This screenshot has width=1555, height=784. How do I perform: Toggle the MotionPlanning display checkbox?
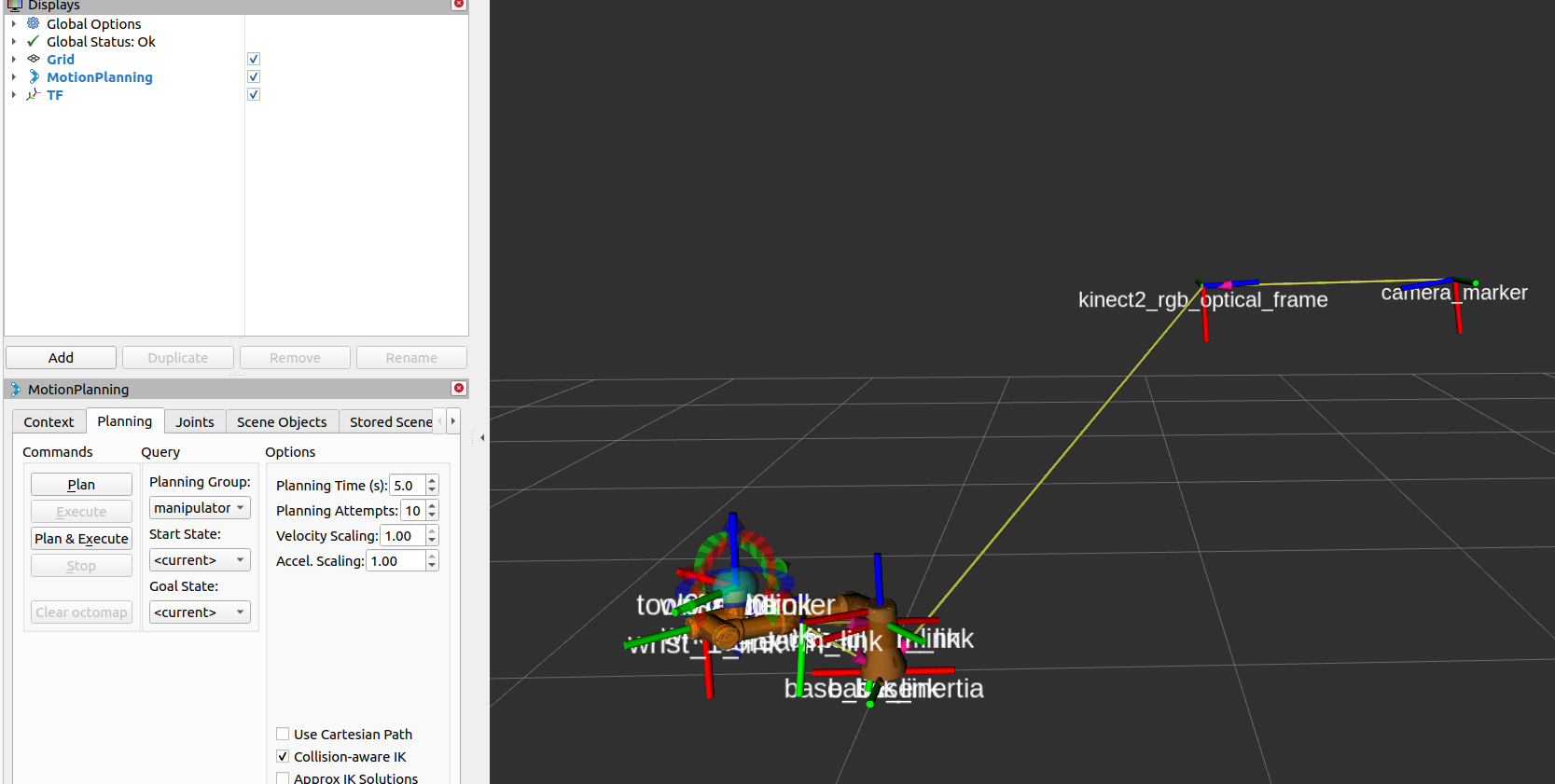[x=253, y=76]
